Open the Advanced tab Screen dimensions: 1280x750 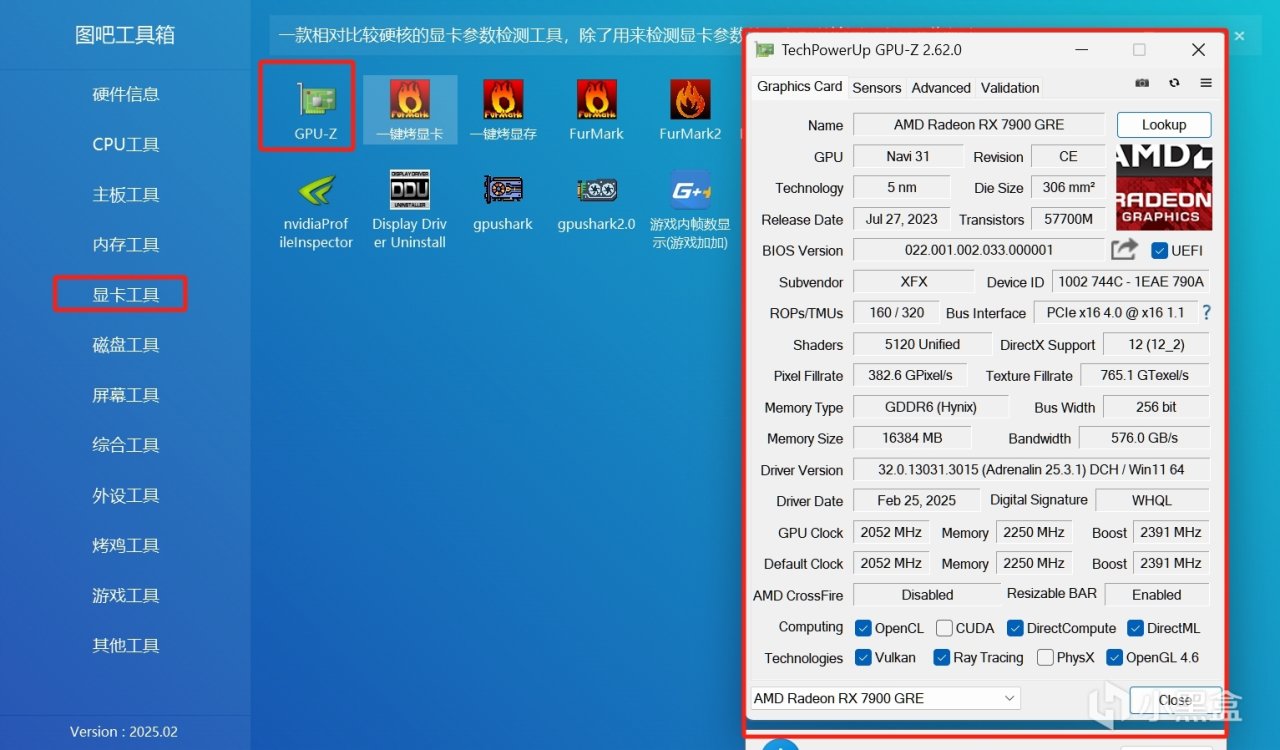point(941,88)
